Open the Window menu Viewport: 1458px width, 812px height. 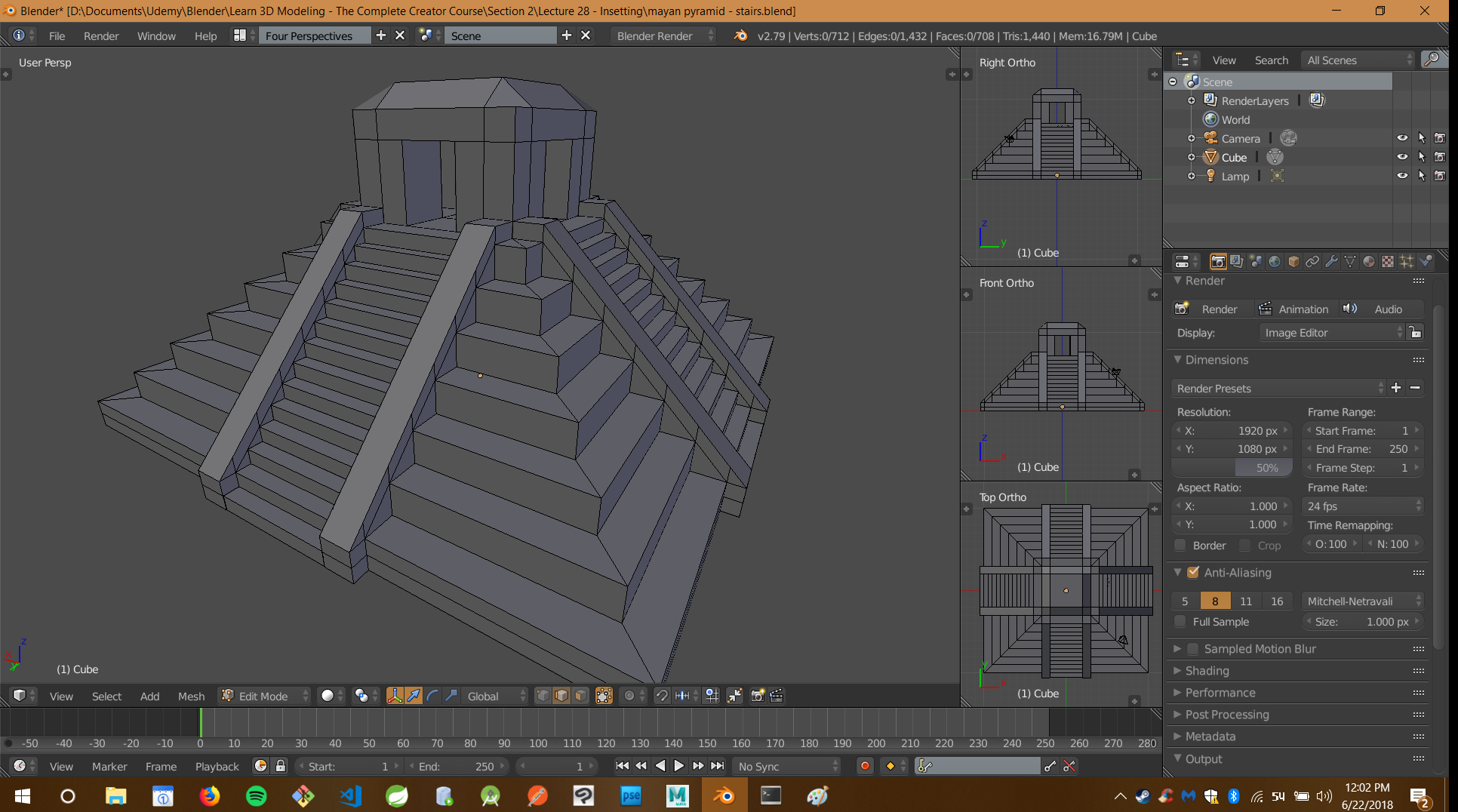[x=156, y=35]
